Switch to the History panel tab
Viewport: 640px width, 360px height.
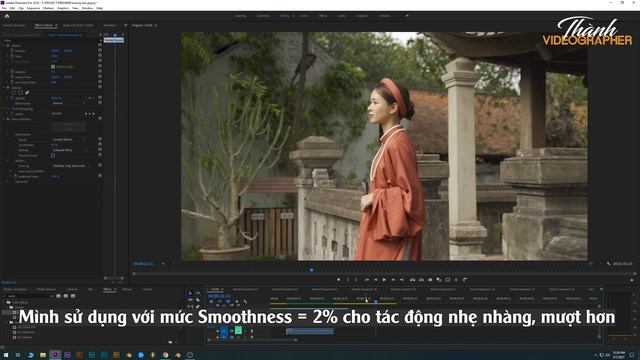147,289
